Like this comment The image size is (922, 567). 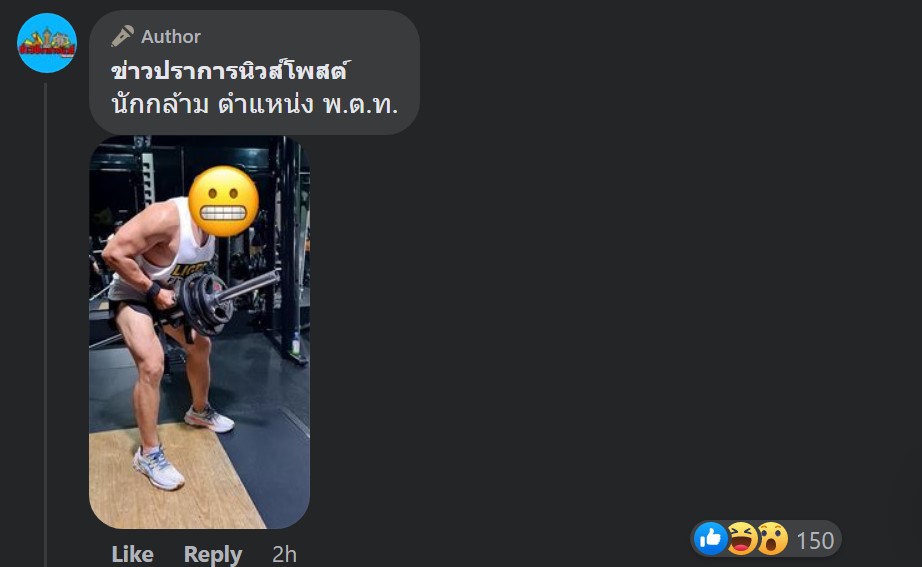pos(132,554)
